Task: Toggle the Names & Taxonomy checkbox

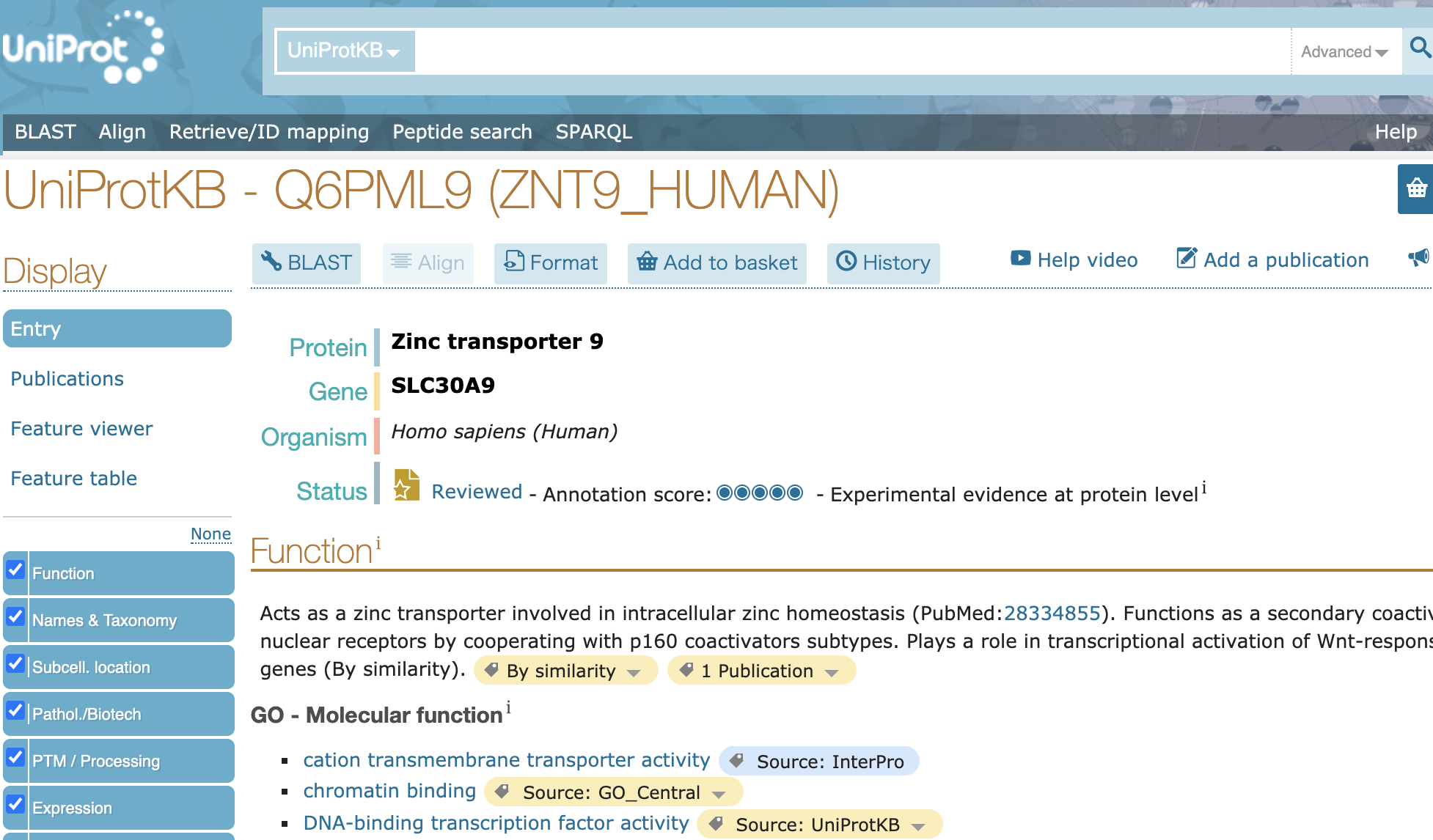Action: [15, 617]
